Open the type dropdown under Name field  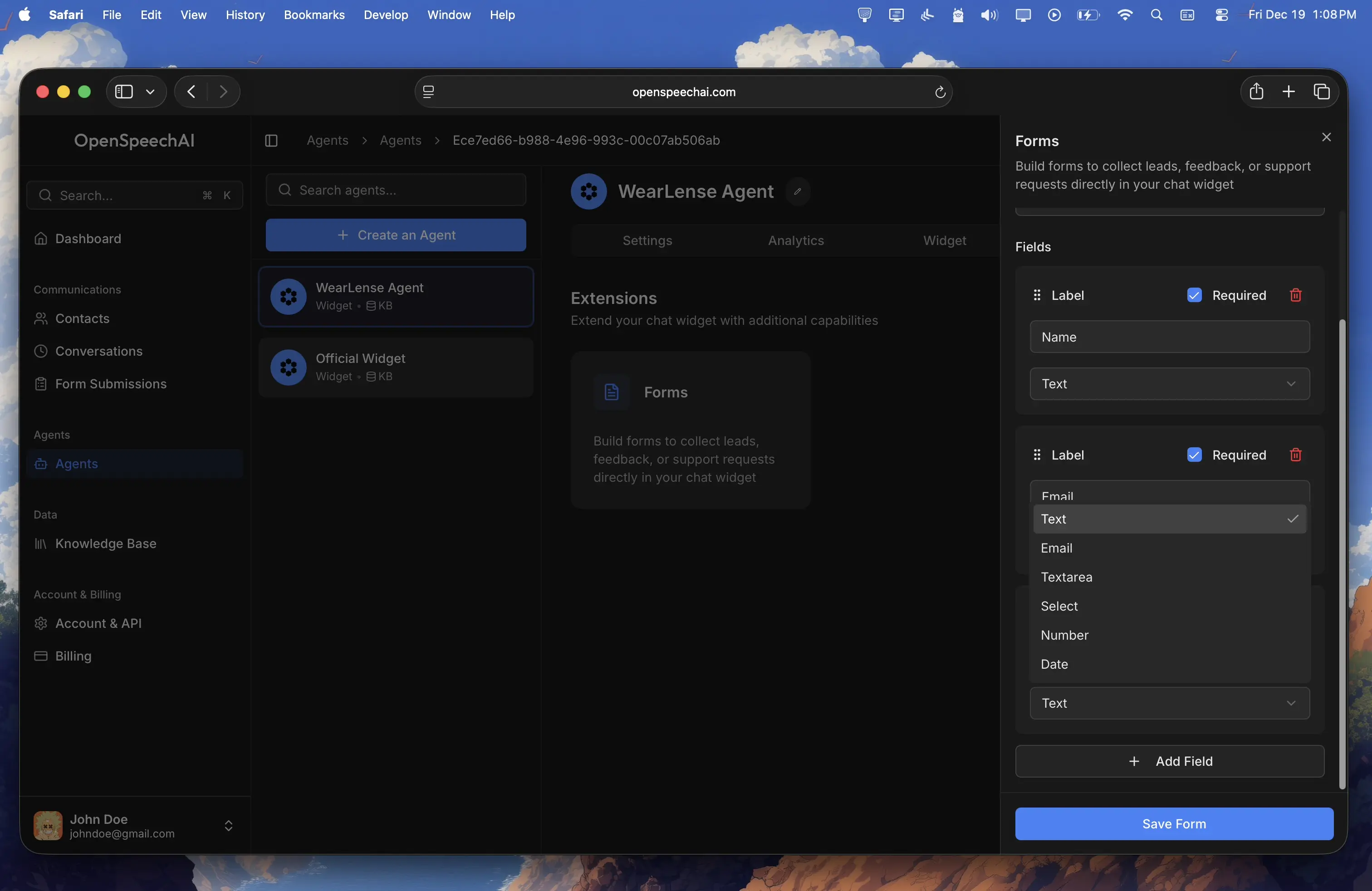pos(1170,384)
